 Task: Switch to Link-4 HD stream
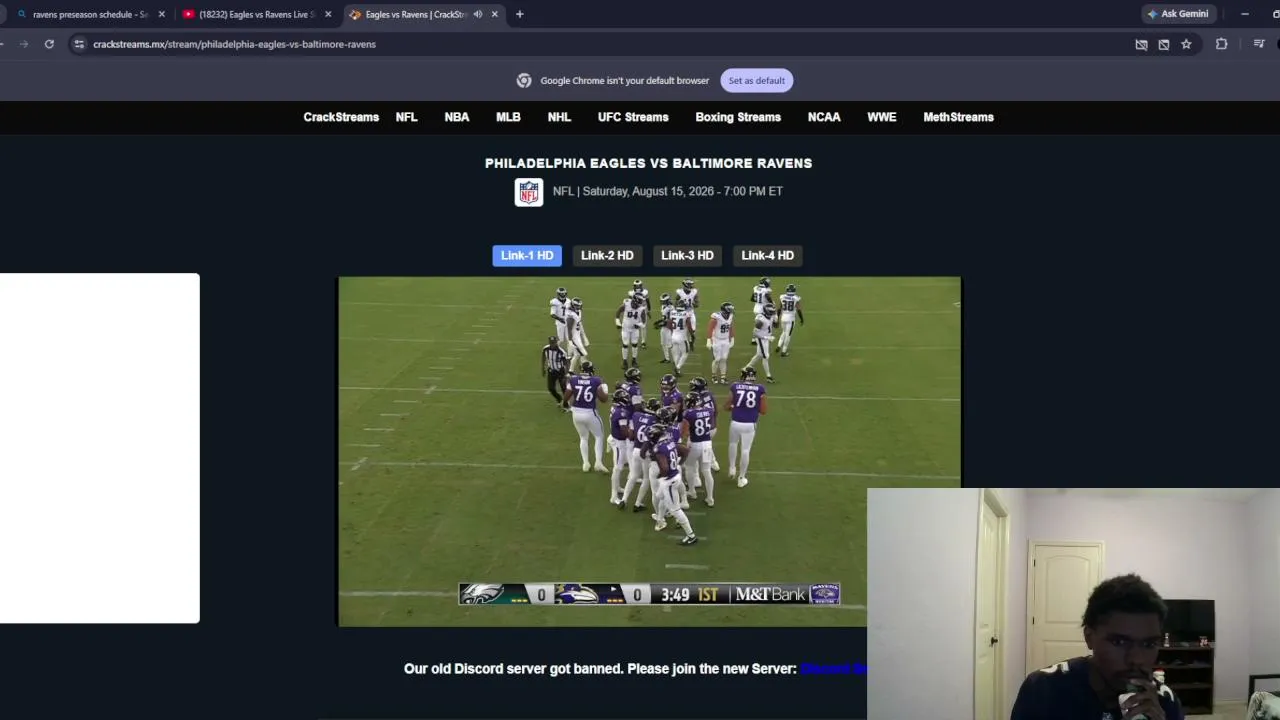[x=768, y=256]
